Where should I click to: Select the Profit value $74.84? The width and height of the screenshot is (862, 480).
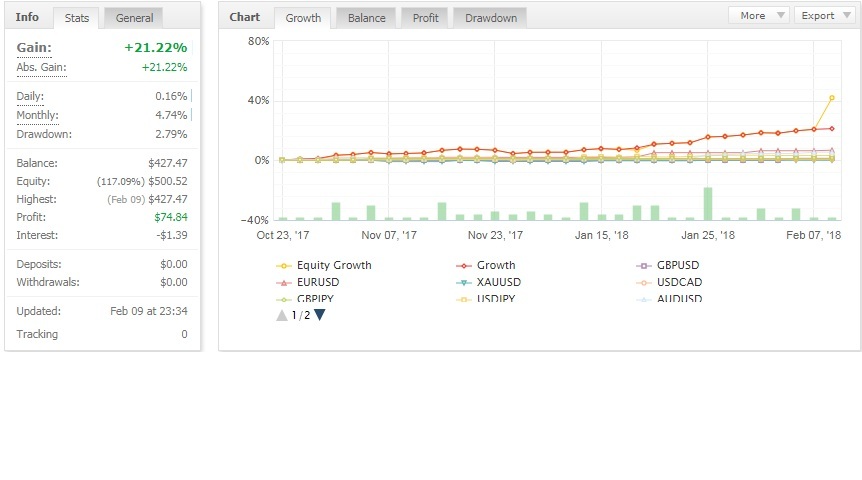click(171, 217)
